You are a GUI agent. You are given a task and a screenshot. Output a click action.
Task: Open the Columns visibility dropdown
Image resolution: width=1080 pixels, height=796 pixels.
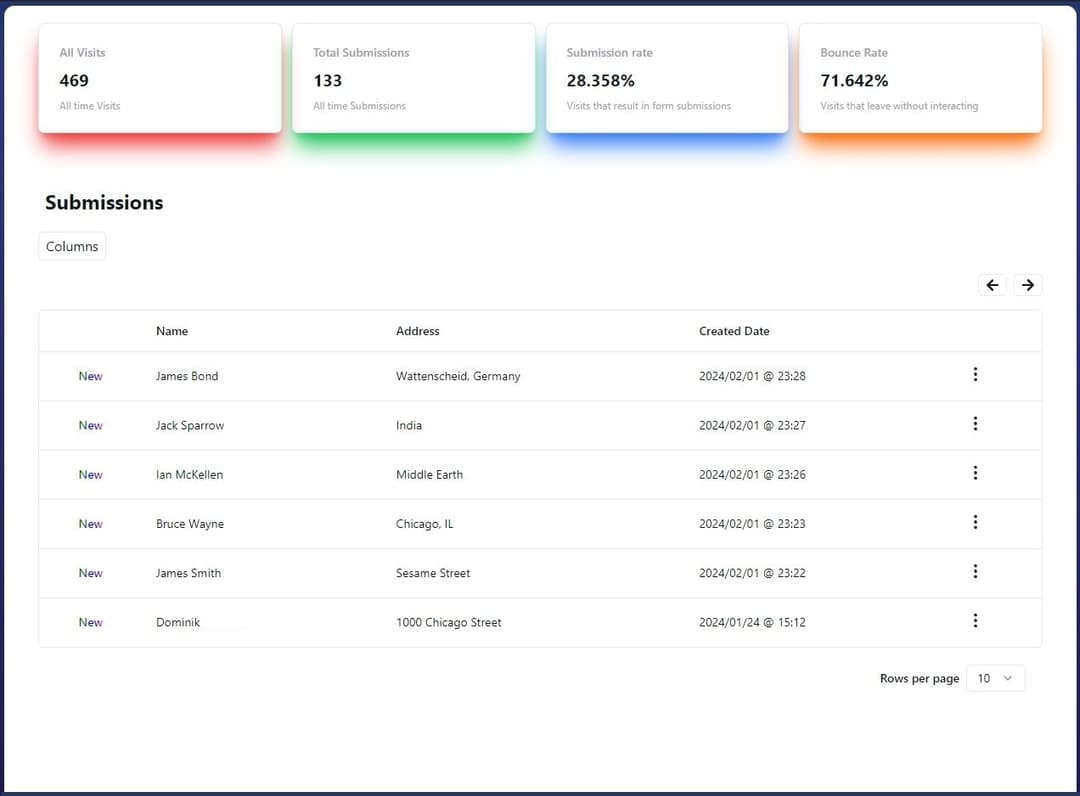(x=72, y=246)
